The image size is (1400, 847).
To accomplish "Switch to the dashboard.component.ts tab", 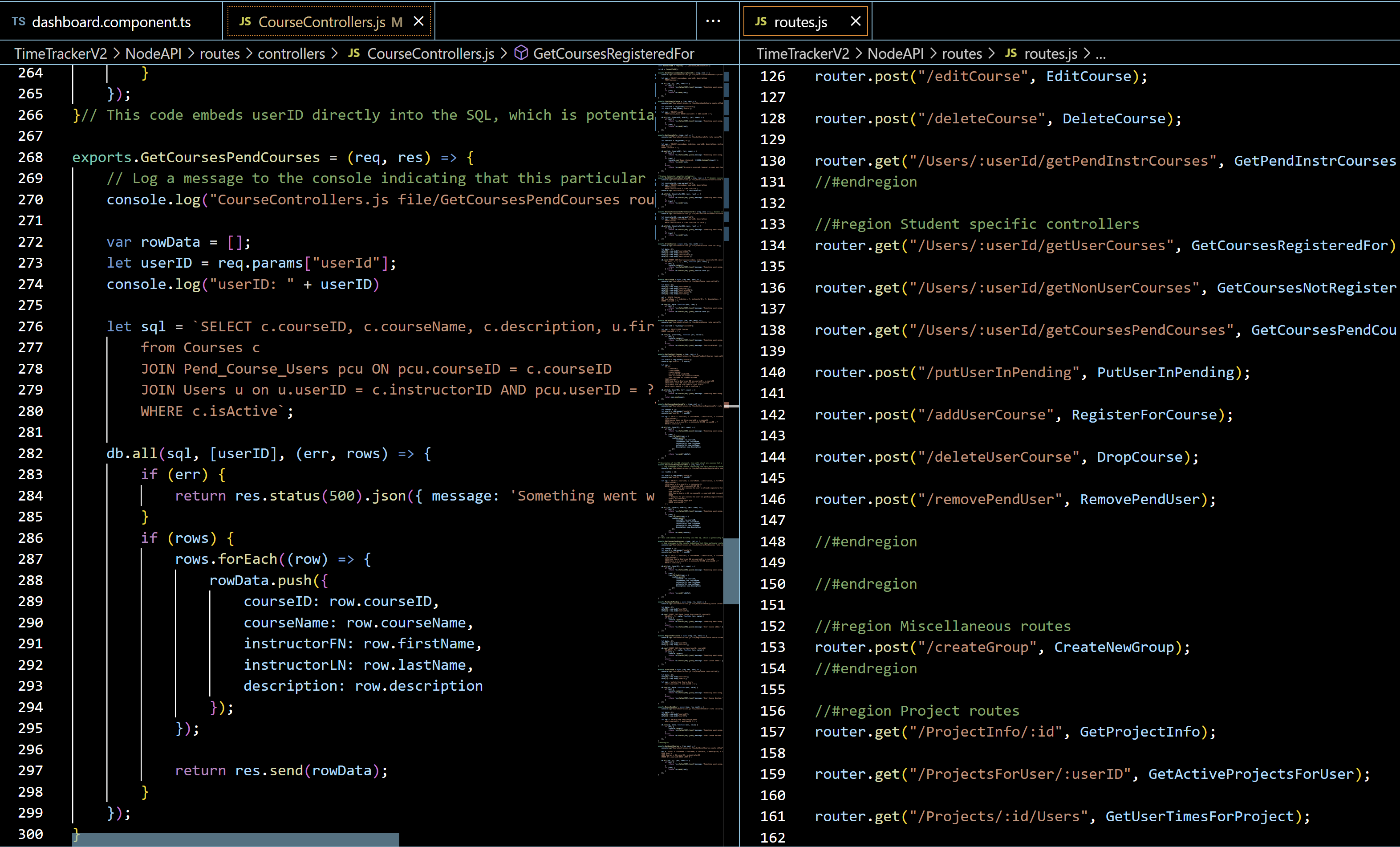I will click(x=111, y=22).
